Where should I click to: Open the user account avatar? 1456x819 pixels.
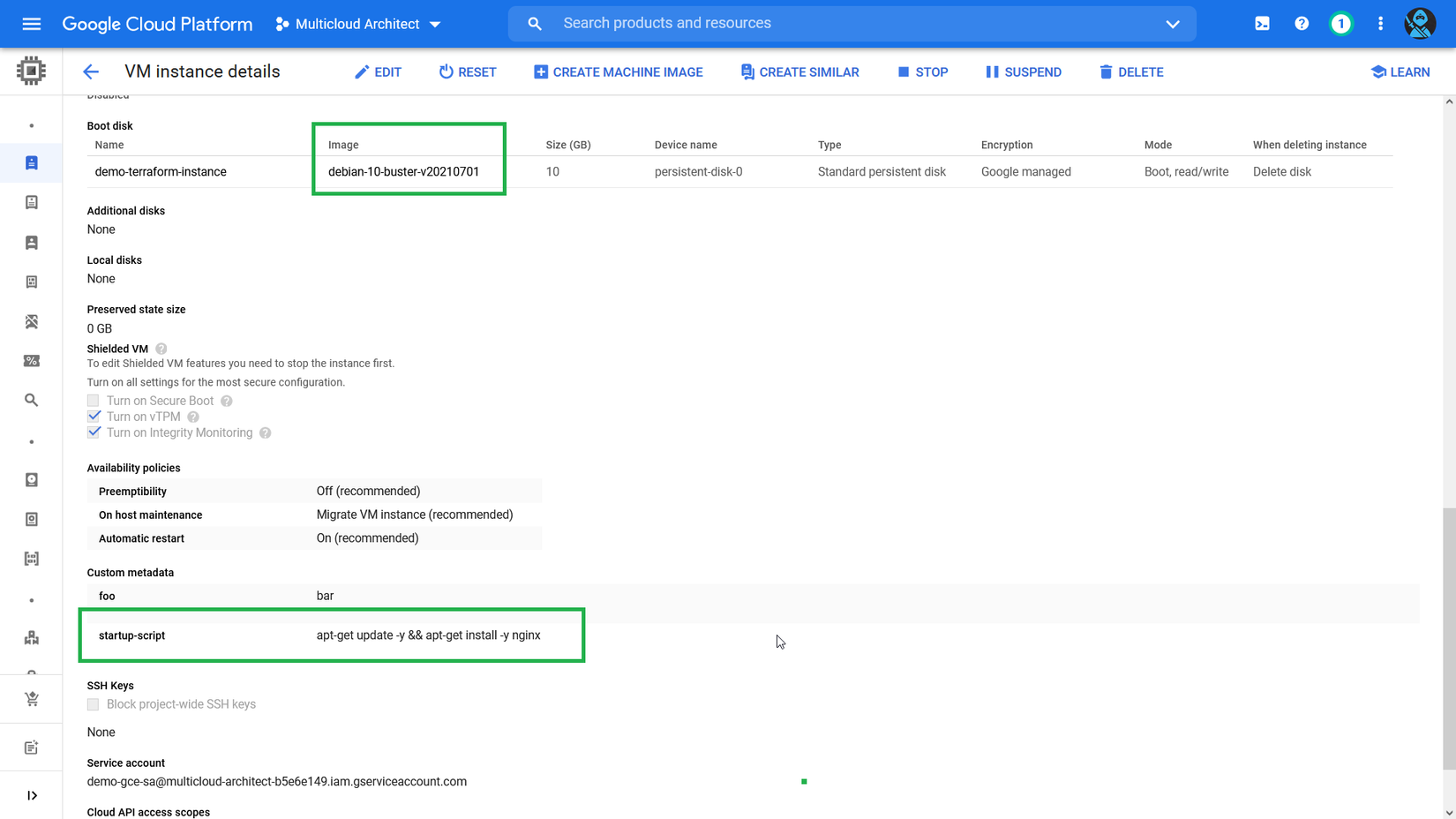(x=1420, y=24)
